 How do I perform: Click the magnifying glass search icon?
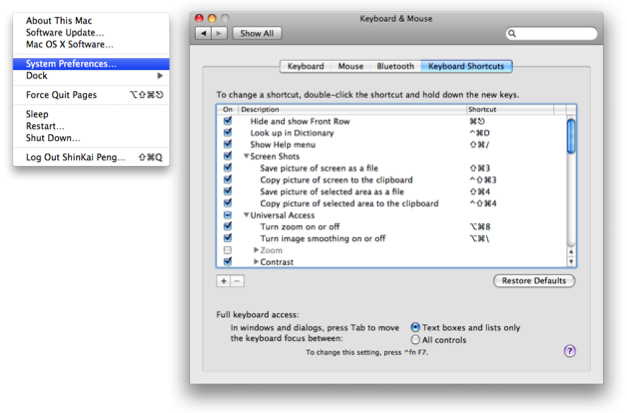512,34
